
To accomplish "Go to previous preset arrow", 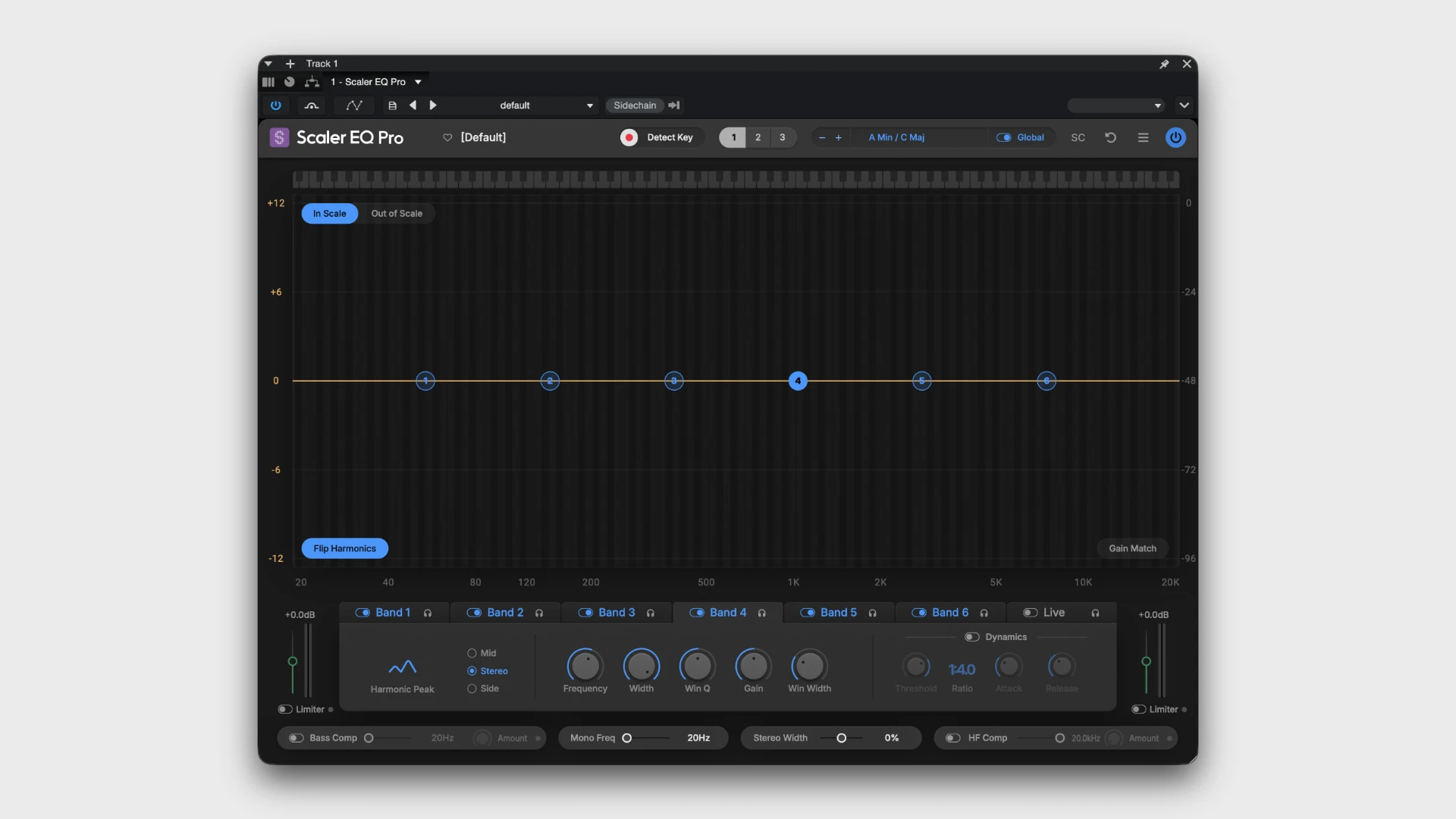I will [413, 105].
